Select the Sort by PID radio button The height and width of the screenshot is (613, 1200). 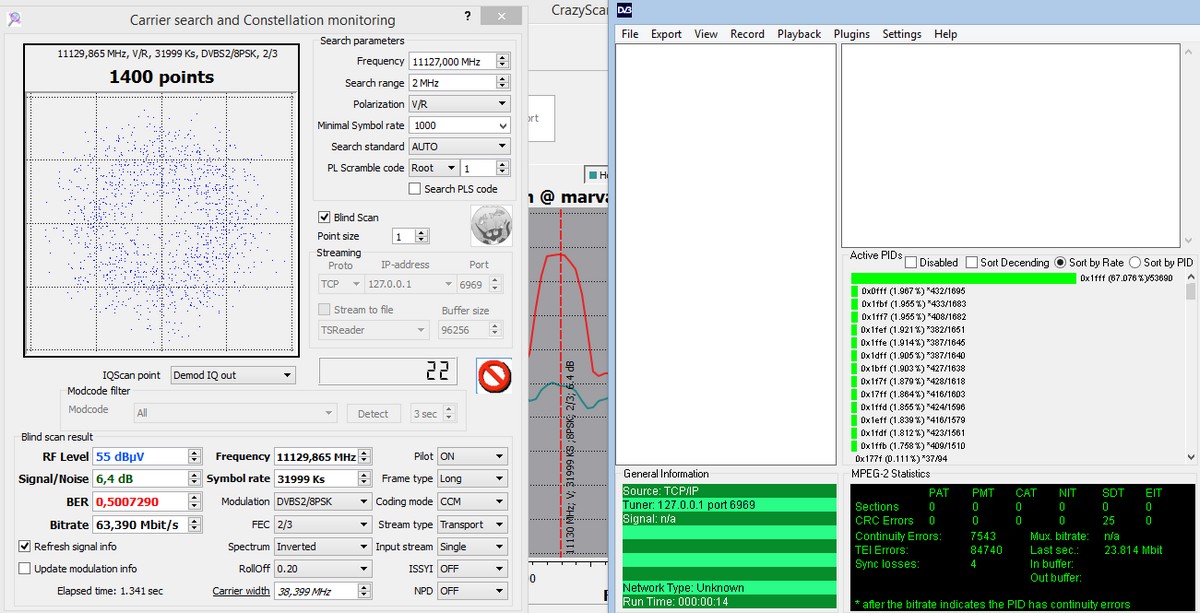1135,262
